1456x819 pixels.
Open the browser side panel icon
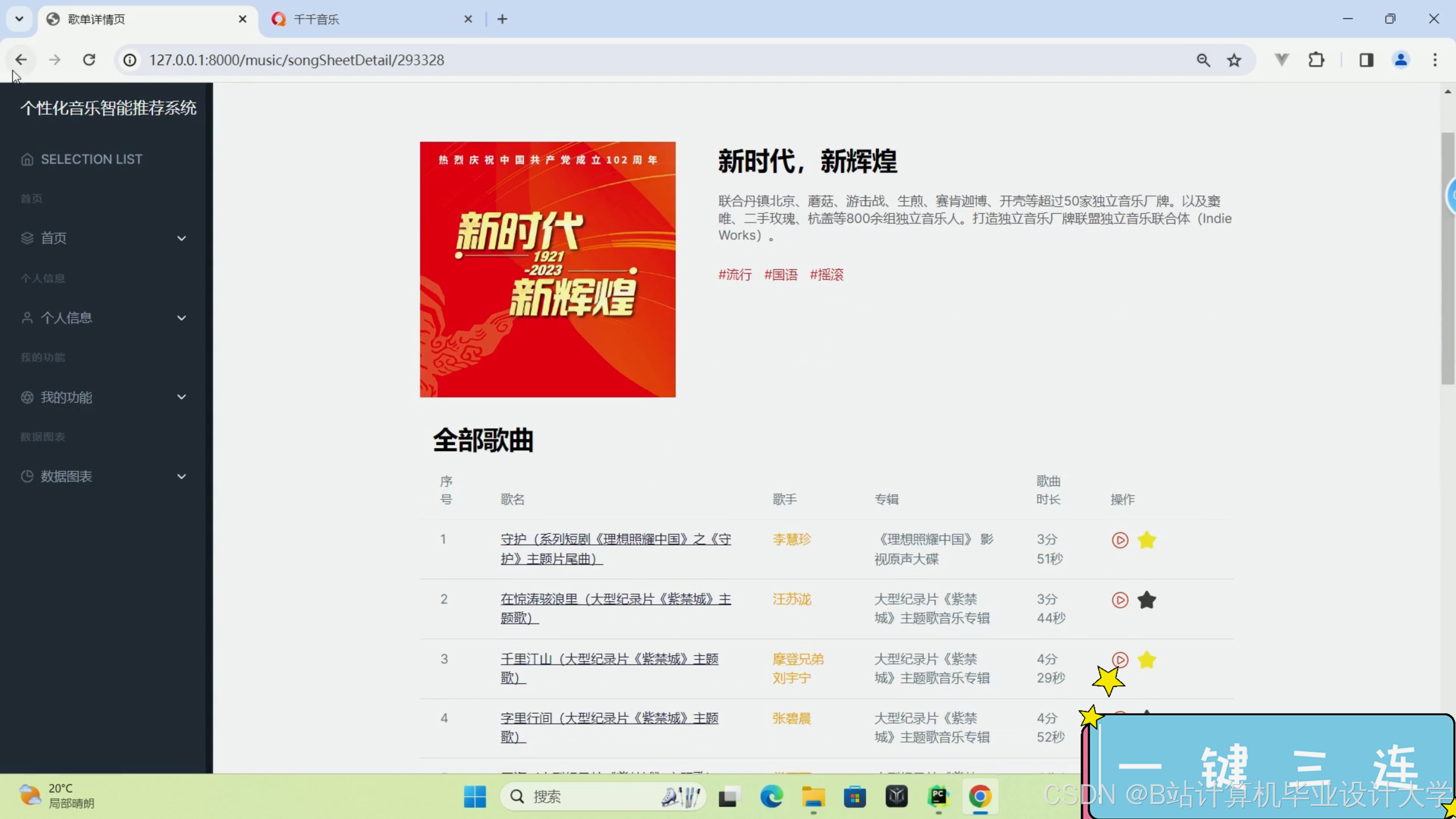1366,60
